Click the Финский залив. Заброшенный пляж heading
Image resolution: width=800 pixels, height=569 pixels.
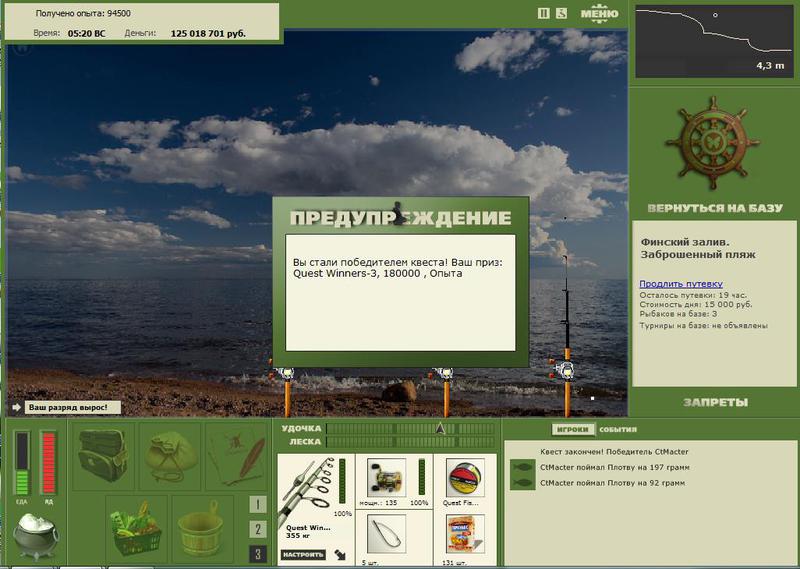click(x=698, y=248)
